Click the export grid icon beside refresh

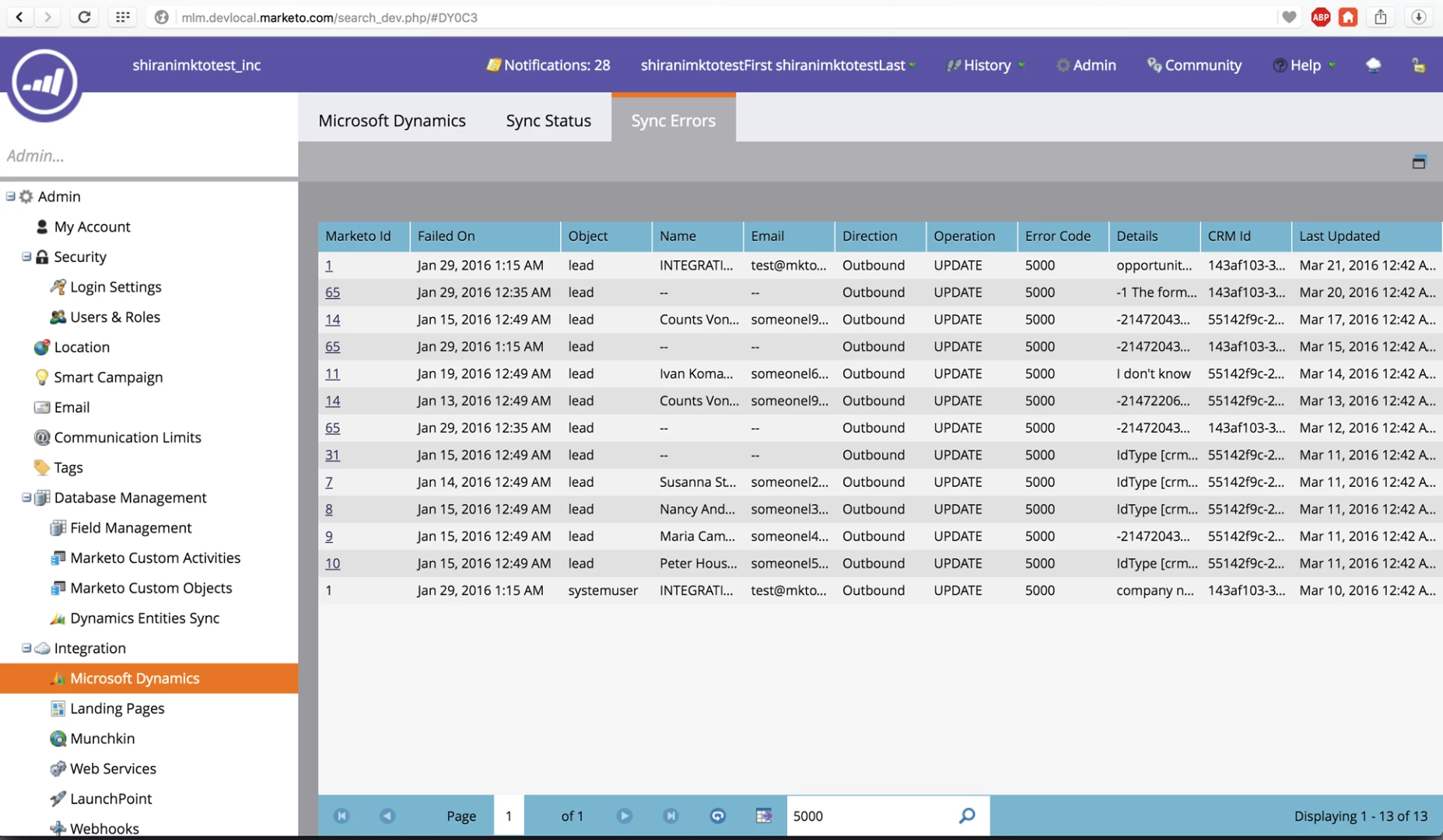tap(764, 815)
